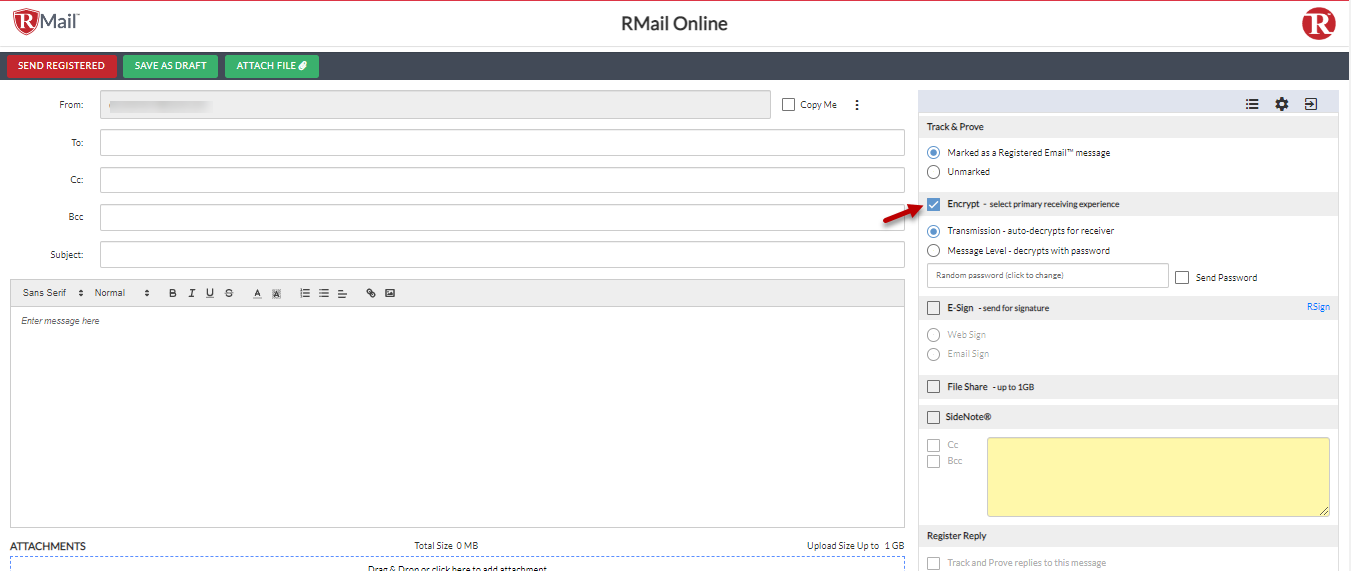Apply strikethrough formatting in editor toolbar
This screenshot has height=571, width=1351.
(x=229, y=293)
